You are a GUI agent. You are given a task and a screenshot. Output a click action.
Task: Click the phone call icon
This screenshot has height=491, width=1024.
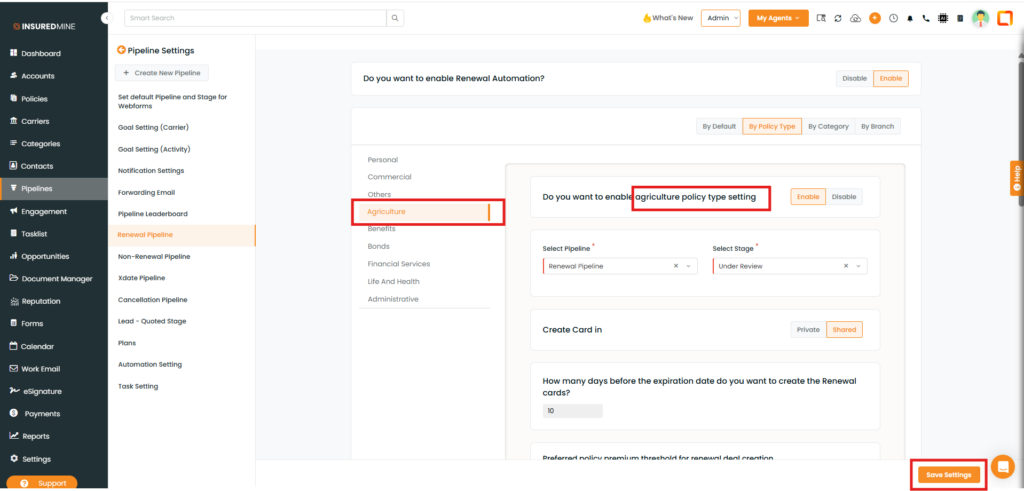(926, 18)
